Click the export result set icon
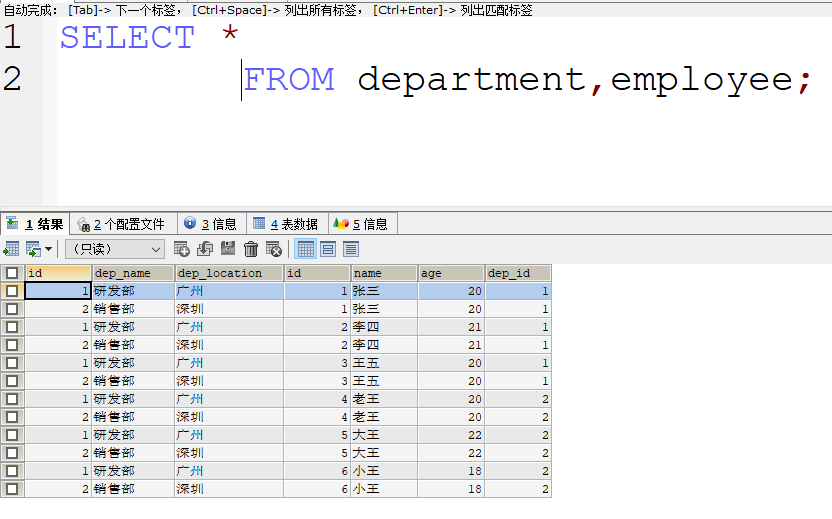The height and width of the screenshot is (519, 832). pos(11,249)
